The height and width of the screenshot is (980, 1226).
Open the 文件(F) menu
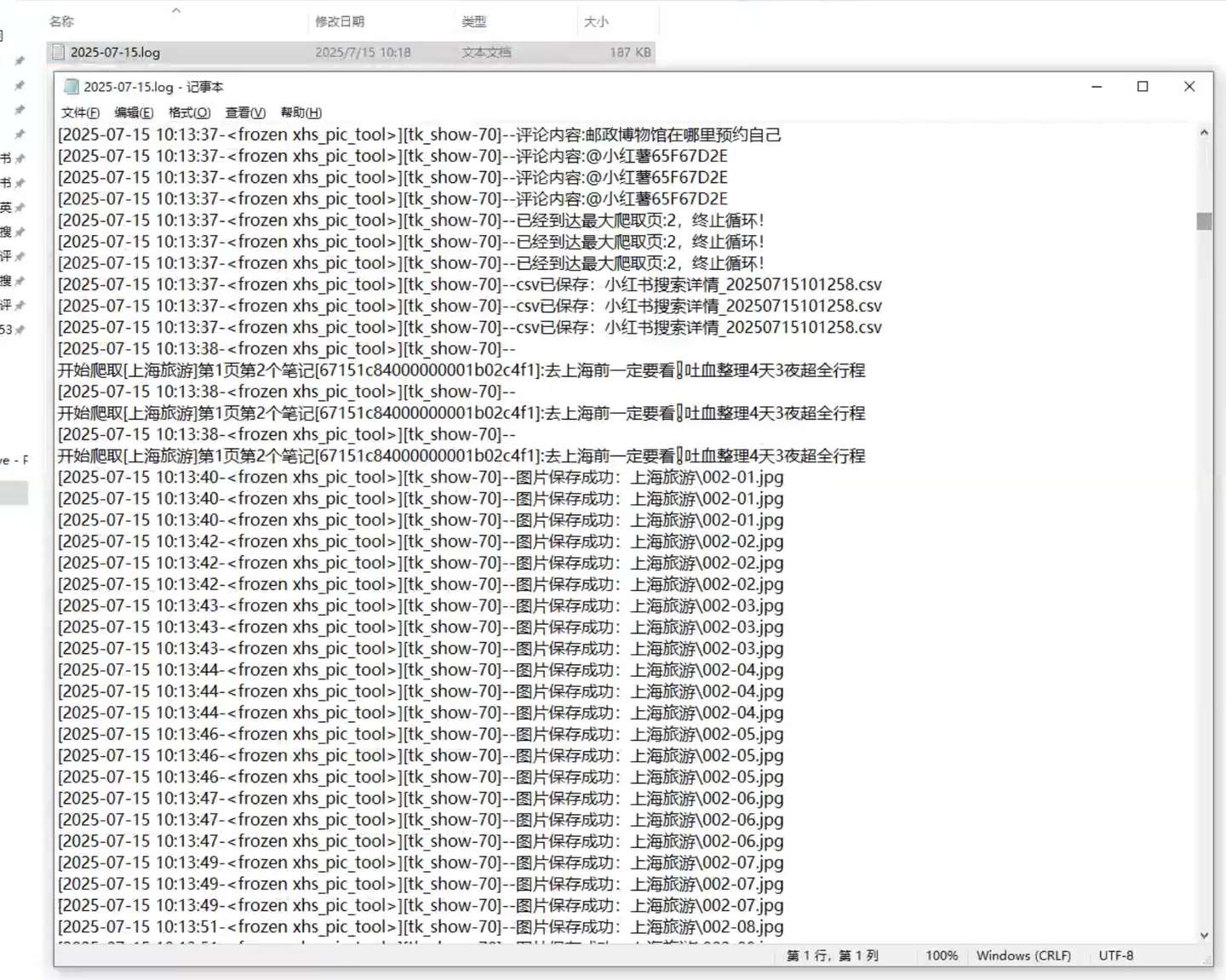80,112
